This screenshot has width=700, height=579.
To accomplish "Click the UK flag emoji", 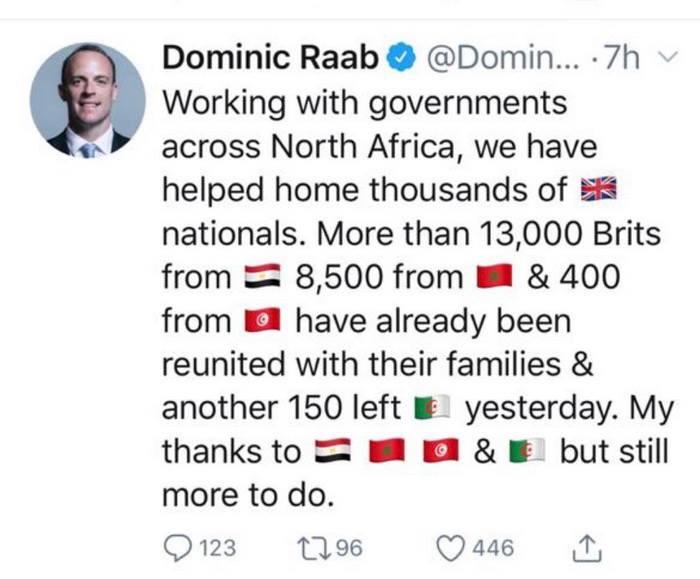I will [600, 190].
